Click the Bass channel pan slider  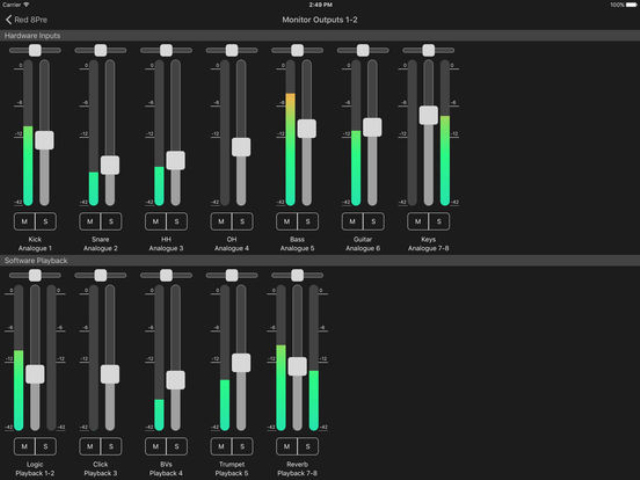click(x=297, y=49)
